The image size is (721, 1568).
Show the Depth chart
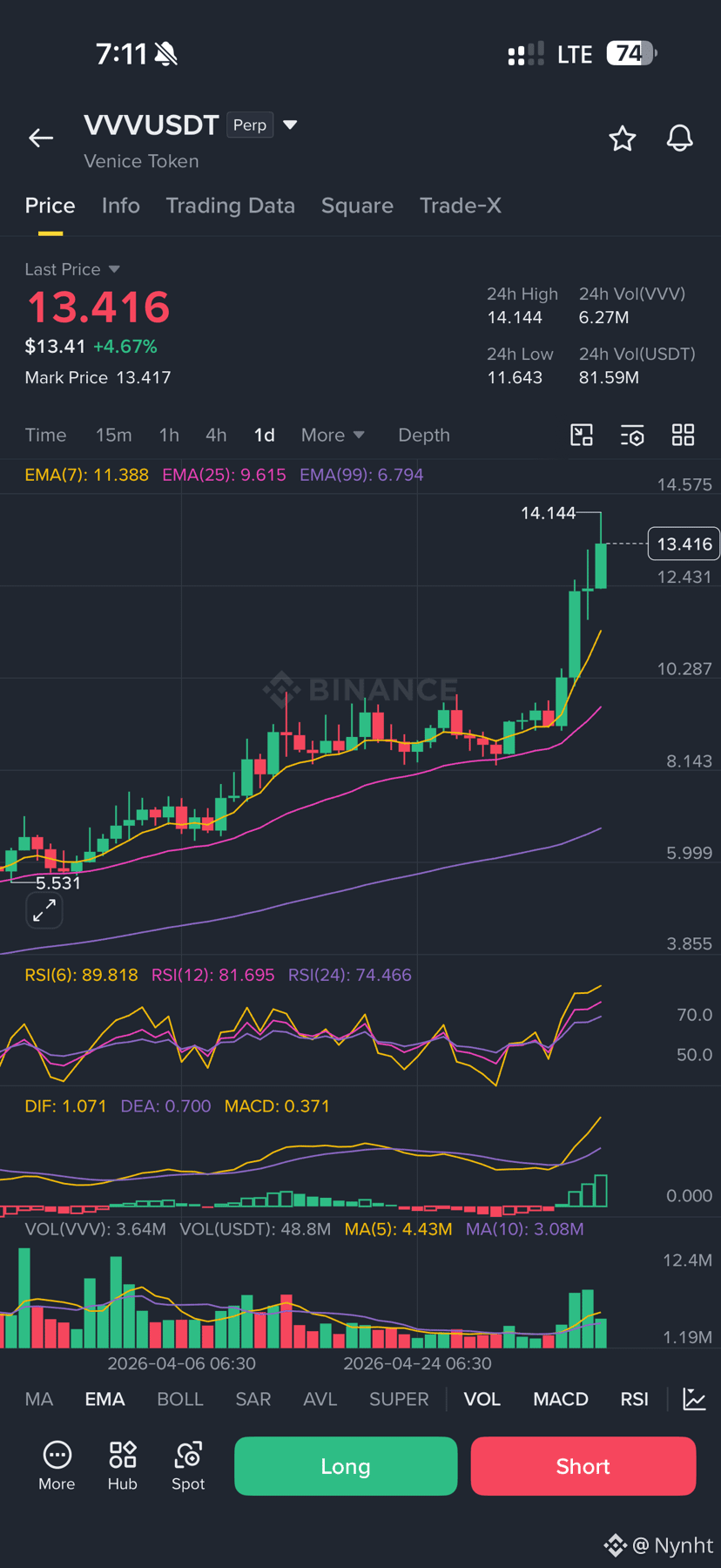click(x=424, y=435)
